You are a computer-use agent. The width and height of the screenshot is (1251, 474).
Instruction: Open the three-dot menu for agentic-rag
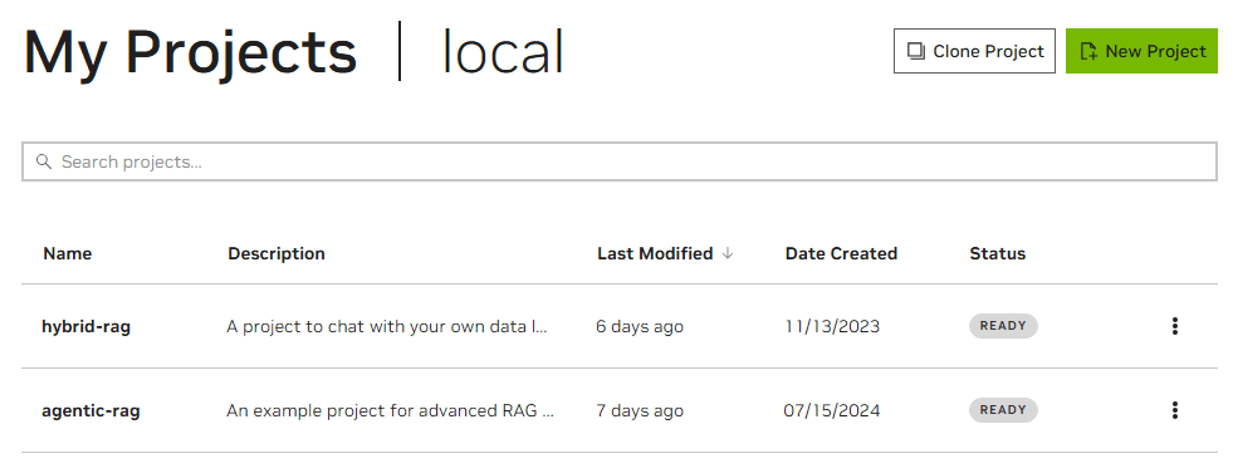[1175, 410]
